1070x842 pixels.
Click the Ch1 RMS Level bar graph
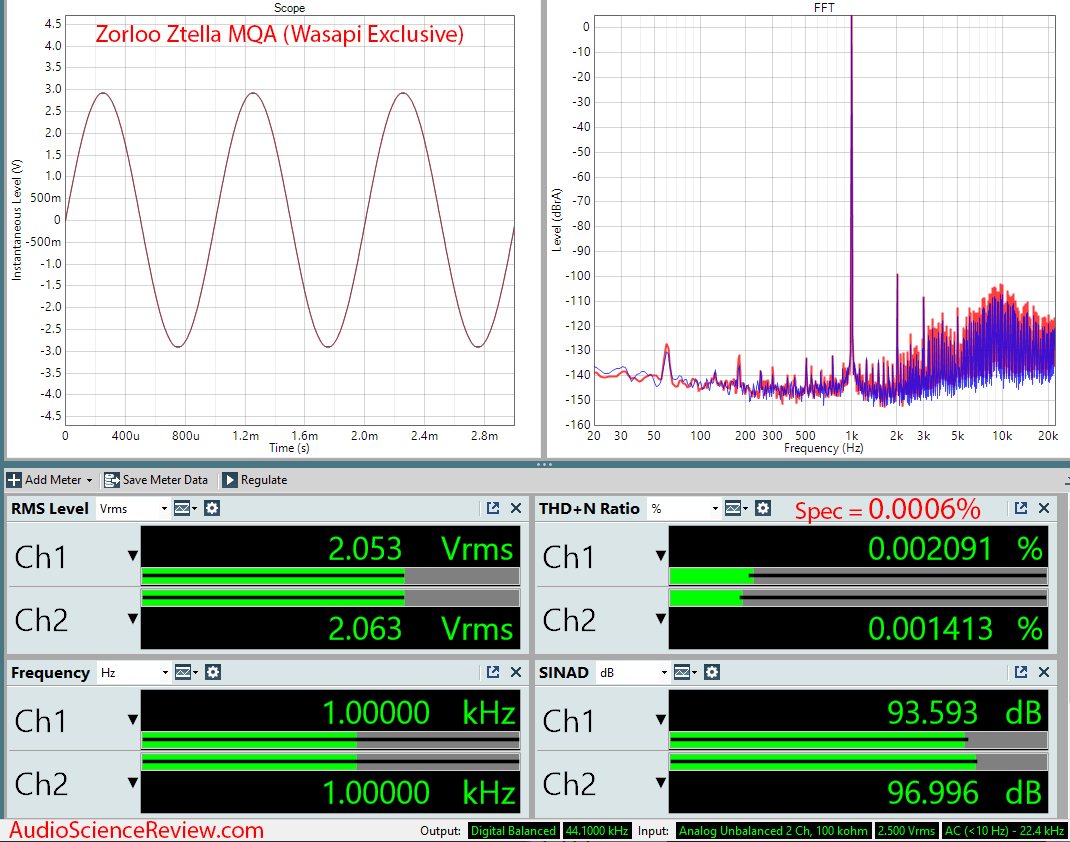pos(330,577)
